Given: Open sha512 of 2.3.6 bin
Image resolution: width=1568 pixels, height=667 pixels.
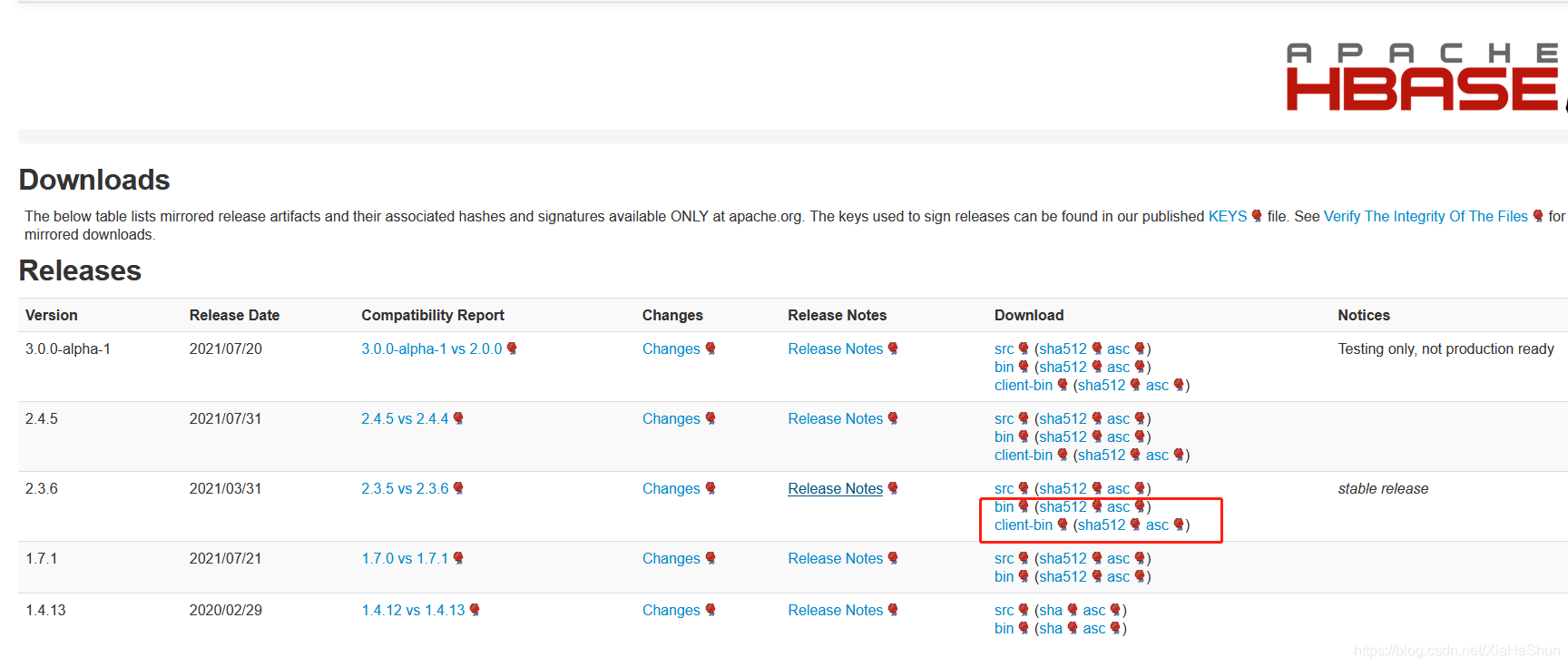Looking at the screenshot, I should pos(1063,506).
